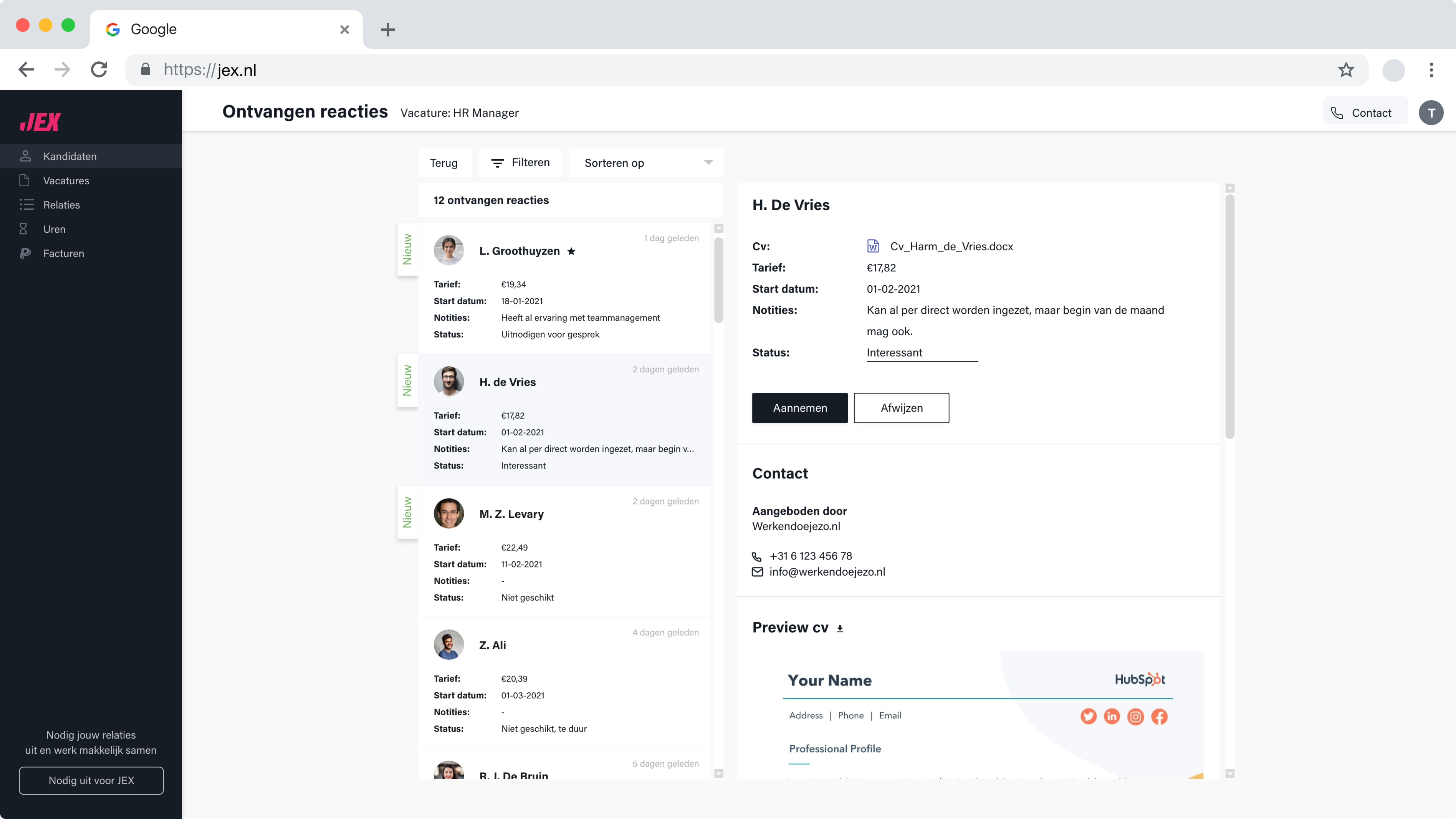Click Nodig uit voor JEX button
1456x819 pixels.
click(91, 780)
